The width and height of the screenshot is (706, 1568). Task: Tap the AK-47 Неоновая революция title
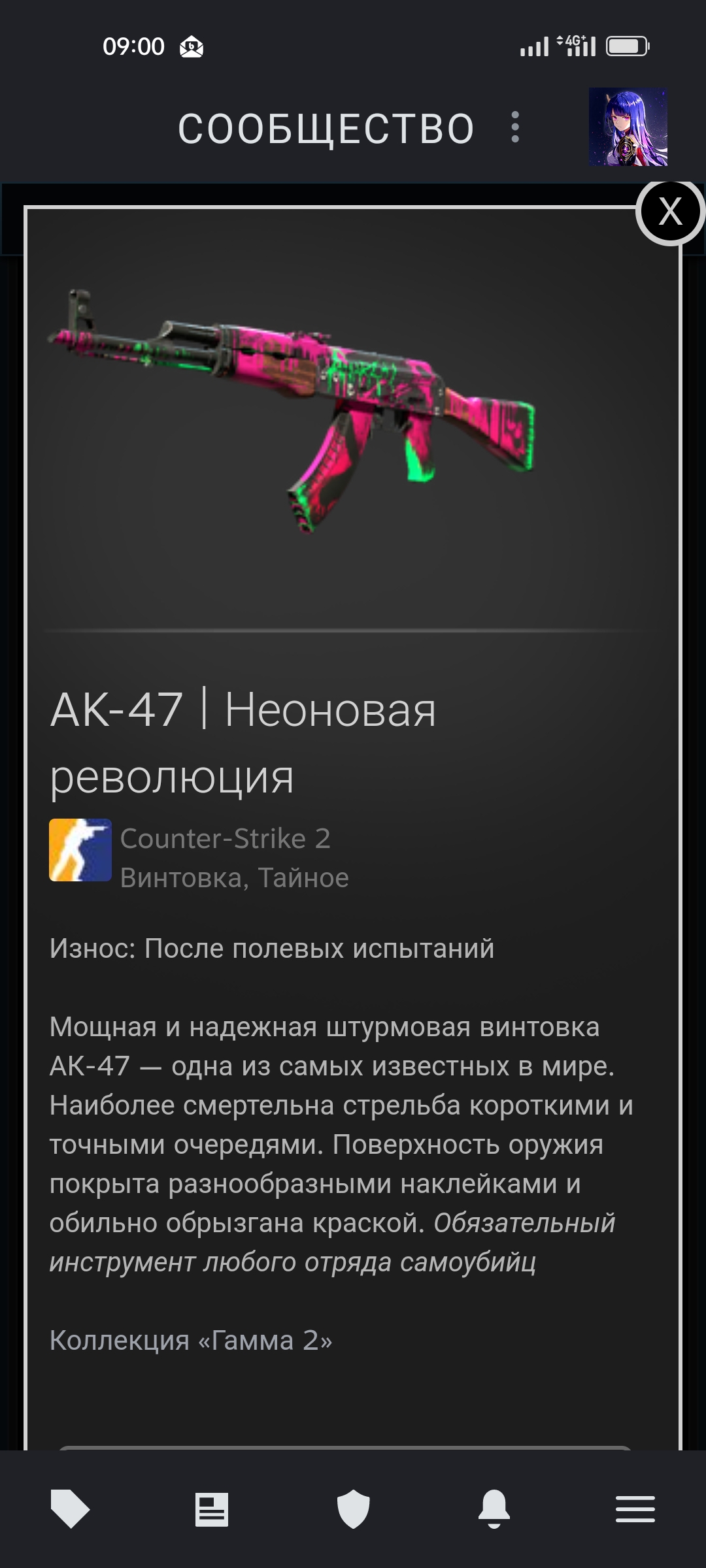pyautogui.click(x=243, y=743)
